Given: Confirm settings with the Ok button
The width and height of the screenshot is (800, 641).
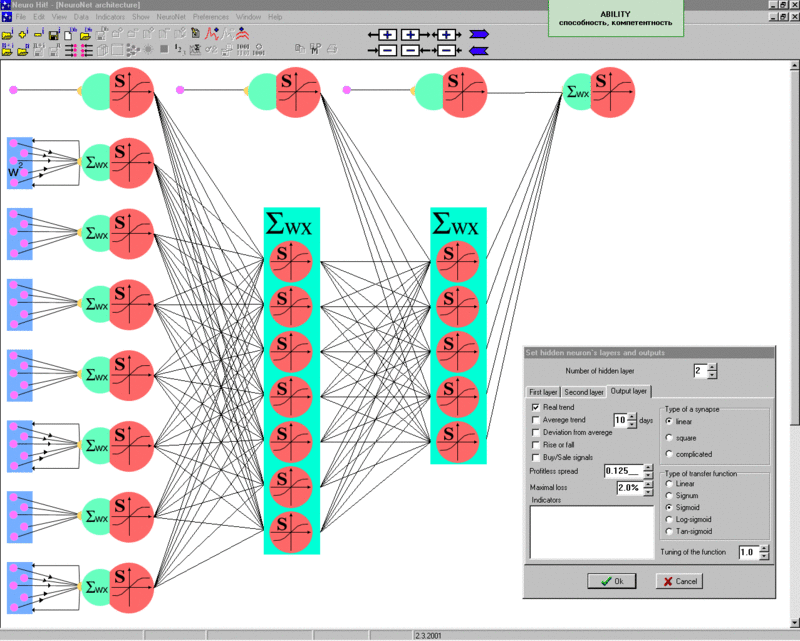Looking at the screenshot, I should pos(612,581).
